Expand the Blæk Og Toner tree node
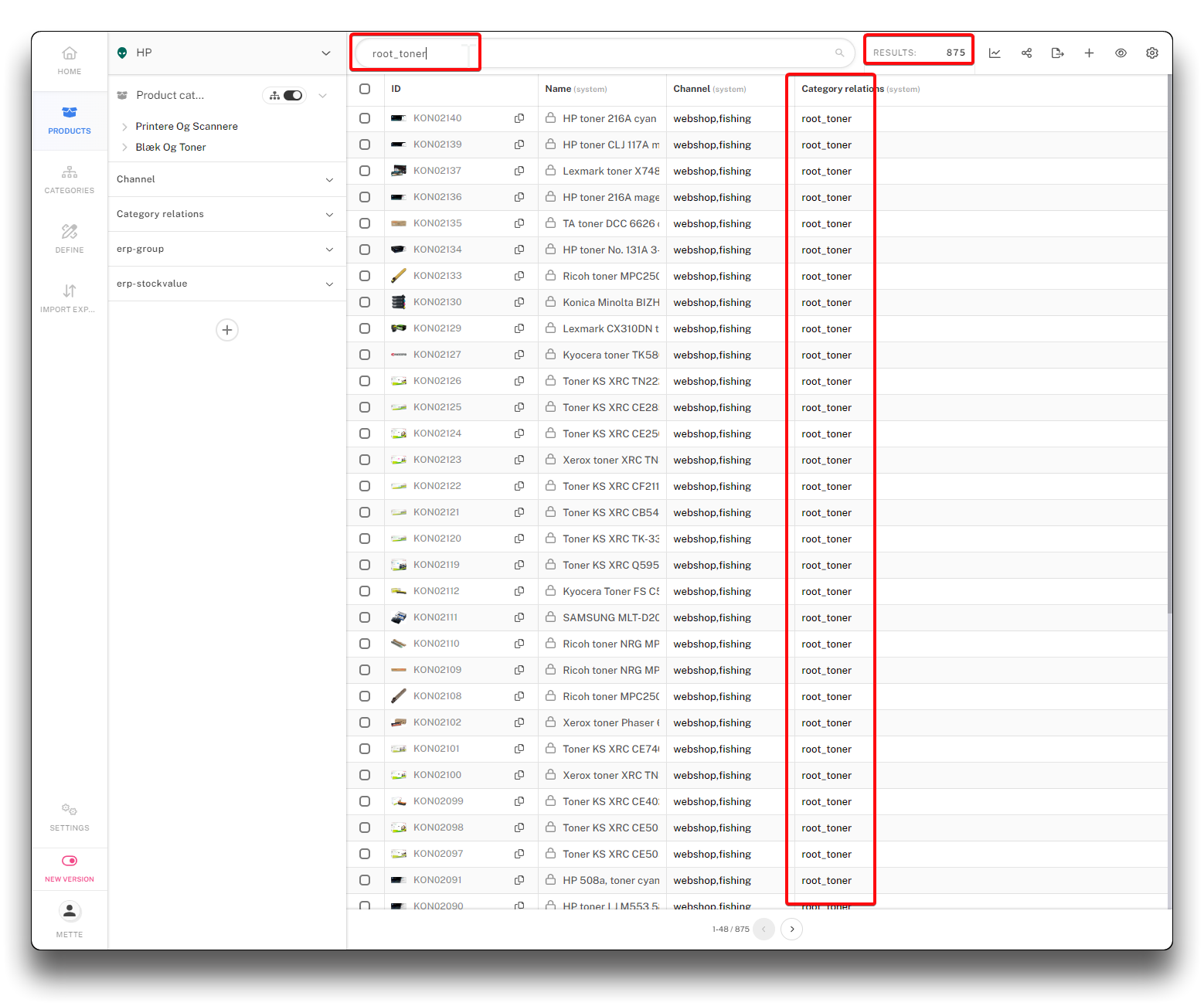 [124, 148]
